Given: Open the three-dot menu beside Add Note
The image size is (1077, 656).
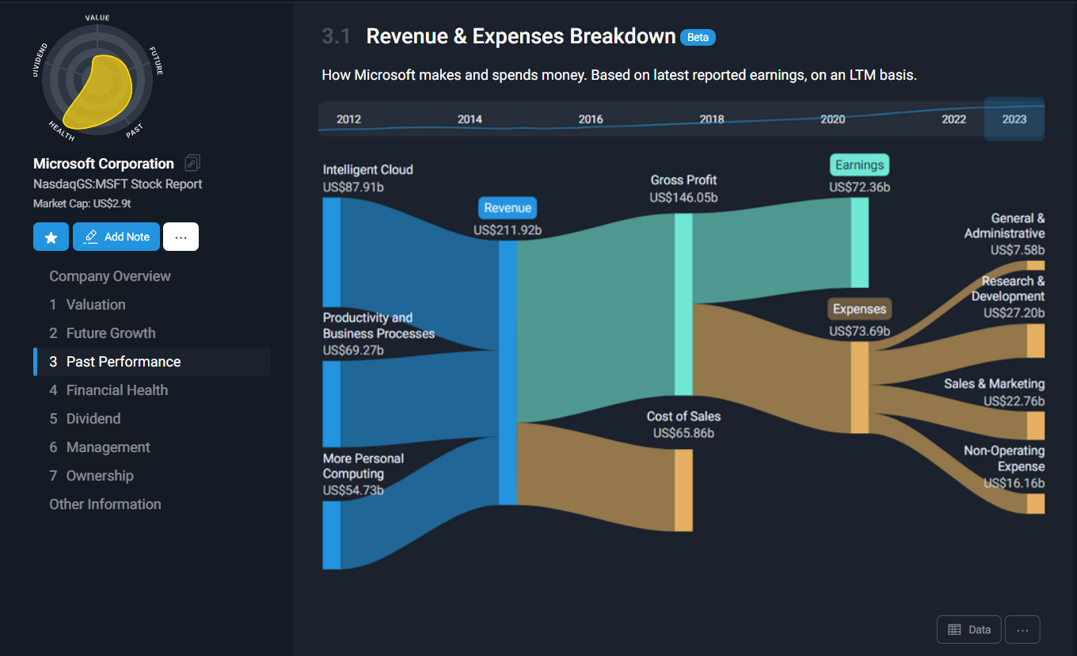Looking at the screenshot, I should click(x=181, y=237).
